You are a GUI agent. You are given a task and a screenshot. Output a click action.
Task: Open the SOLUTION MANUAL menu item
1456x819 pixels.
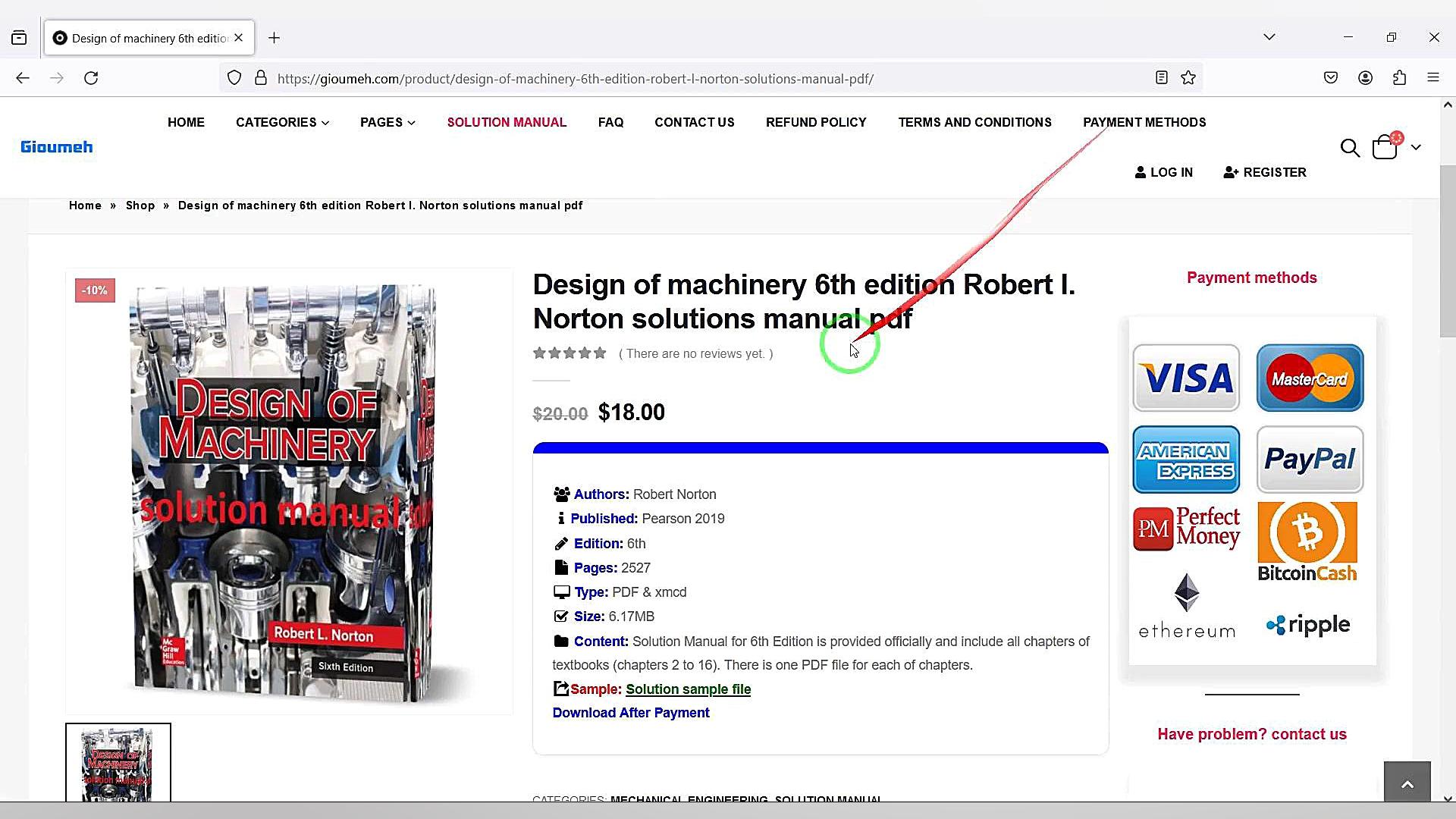pyautogui.click(x=507, y=122)
